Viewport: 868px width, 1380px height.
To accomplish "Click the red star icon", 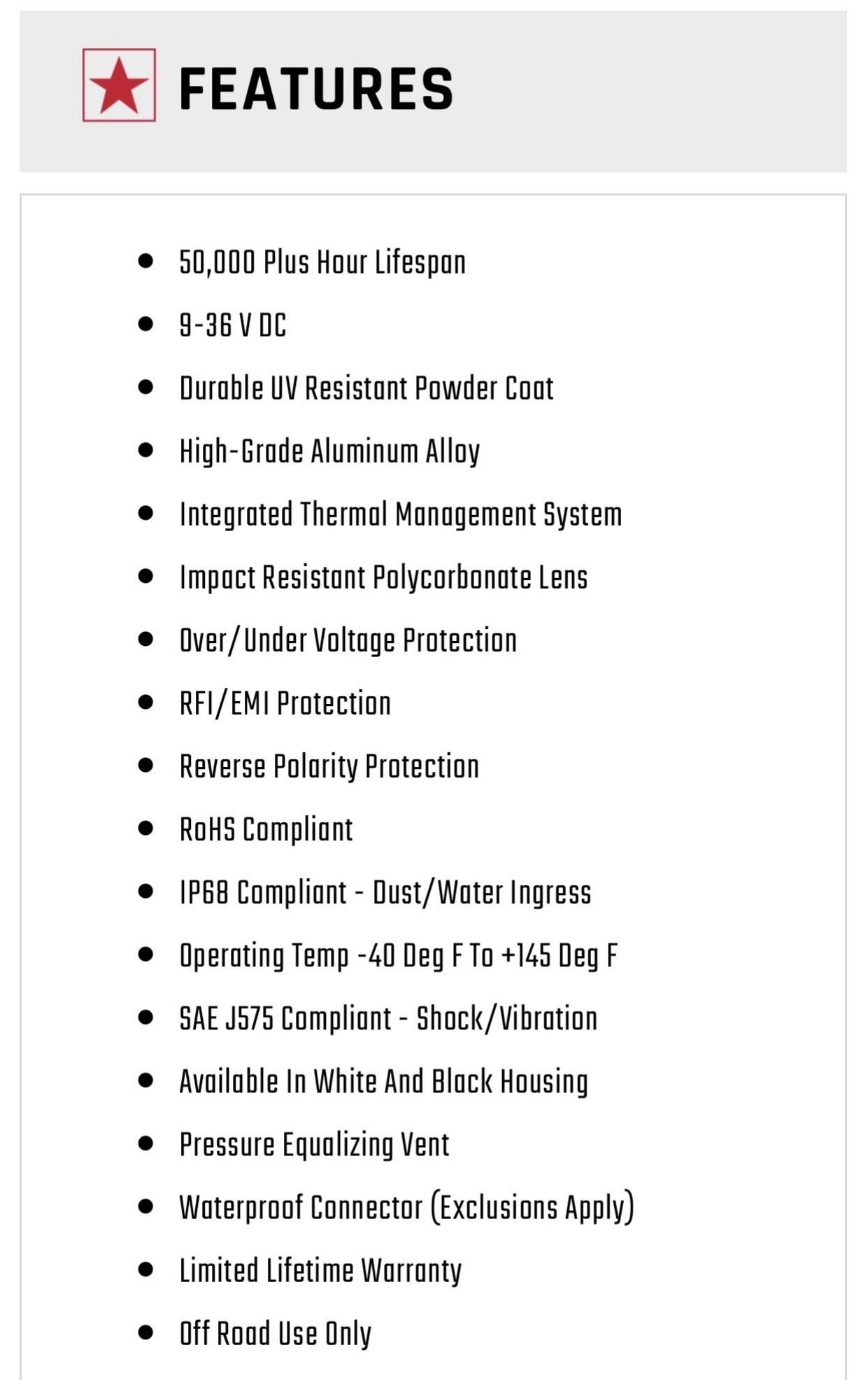I will [x=119, y=85].
